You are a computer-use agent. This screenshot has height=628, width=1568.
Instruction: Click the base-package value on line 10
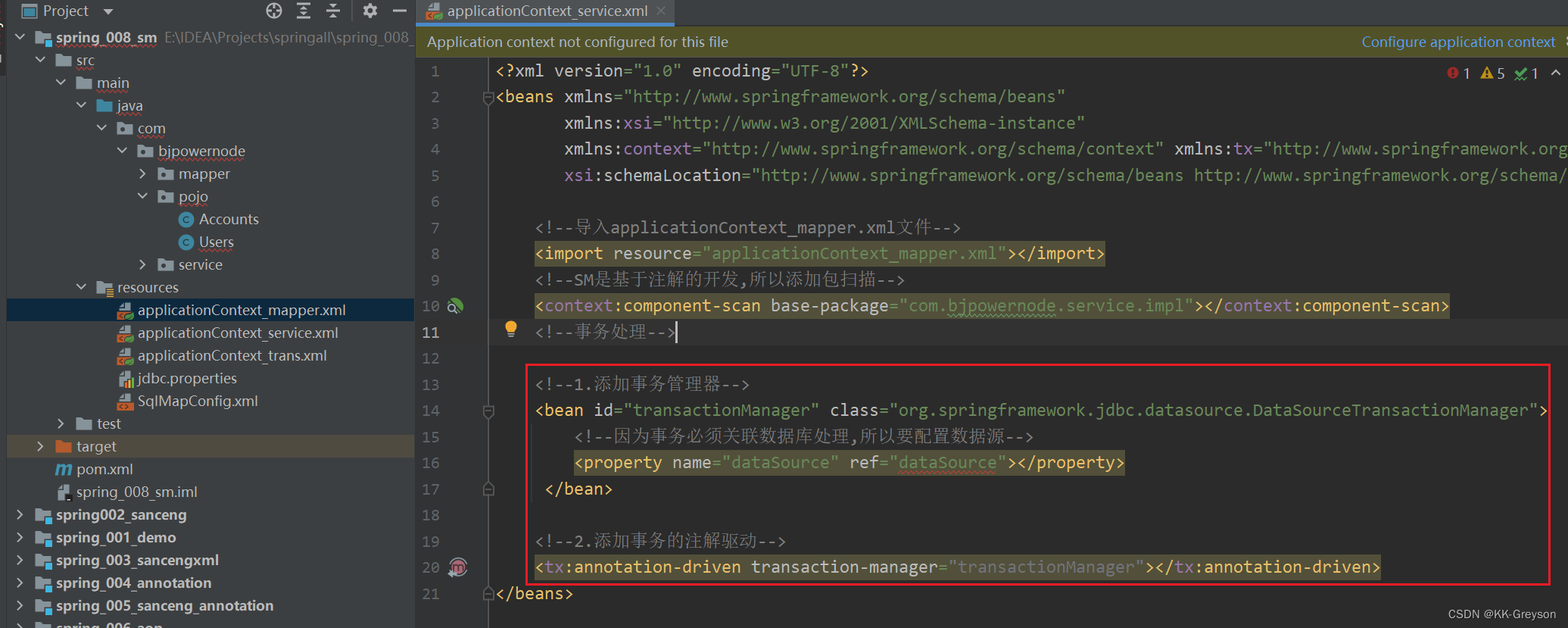click(x=1046, y=306)
